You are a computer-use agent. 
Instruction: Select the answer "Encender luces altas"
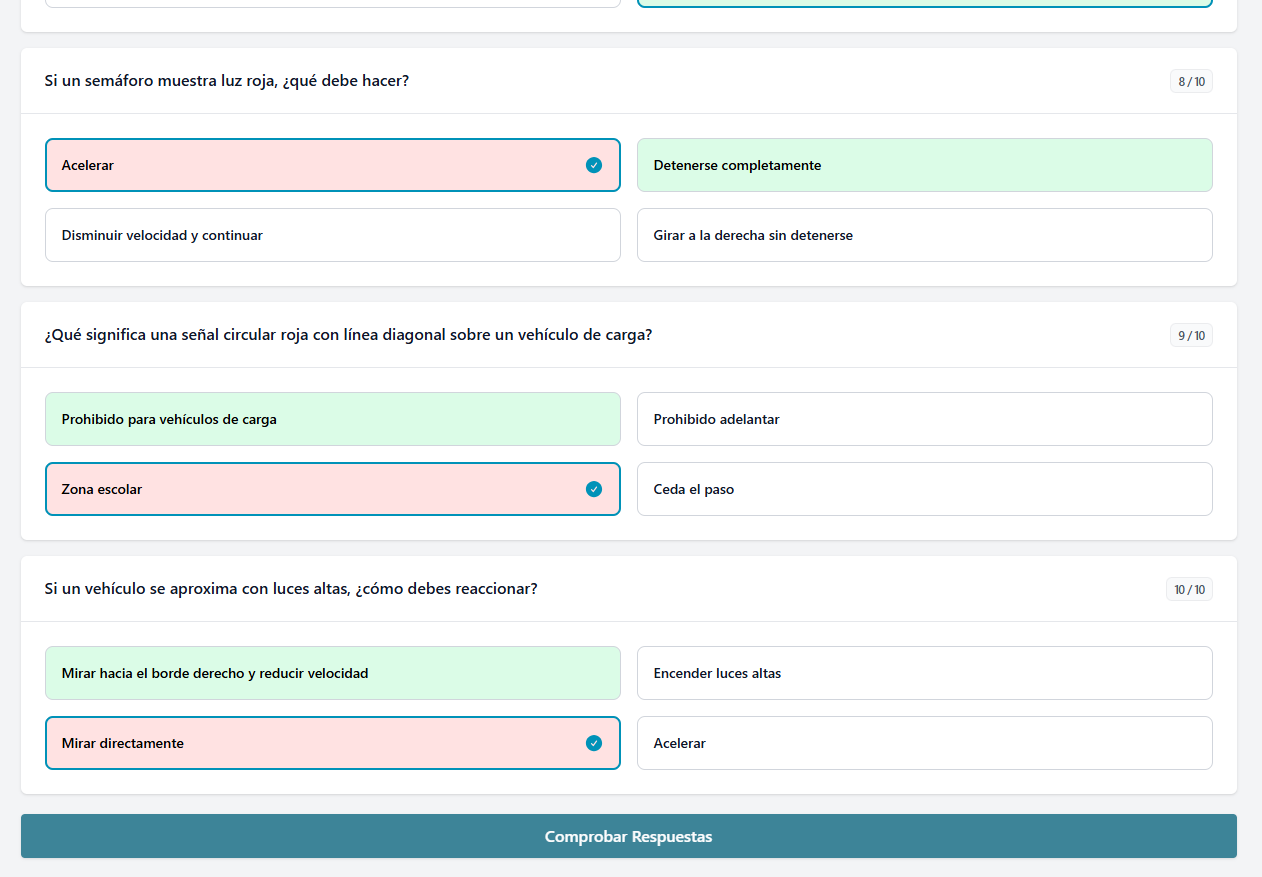click(924, 673)
